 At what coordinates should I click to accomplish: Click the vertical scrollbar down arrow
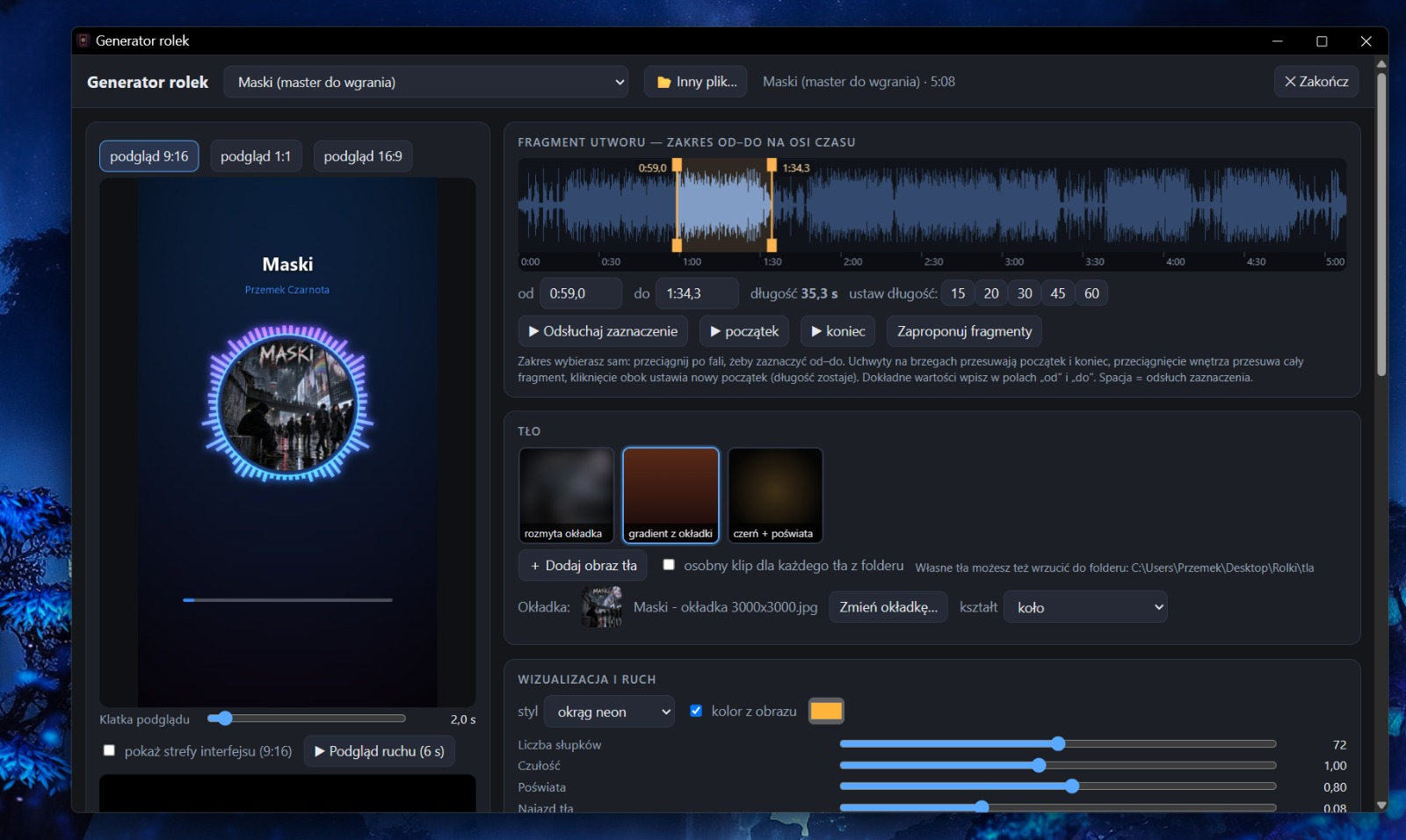pos(1381,805)
